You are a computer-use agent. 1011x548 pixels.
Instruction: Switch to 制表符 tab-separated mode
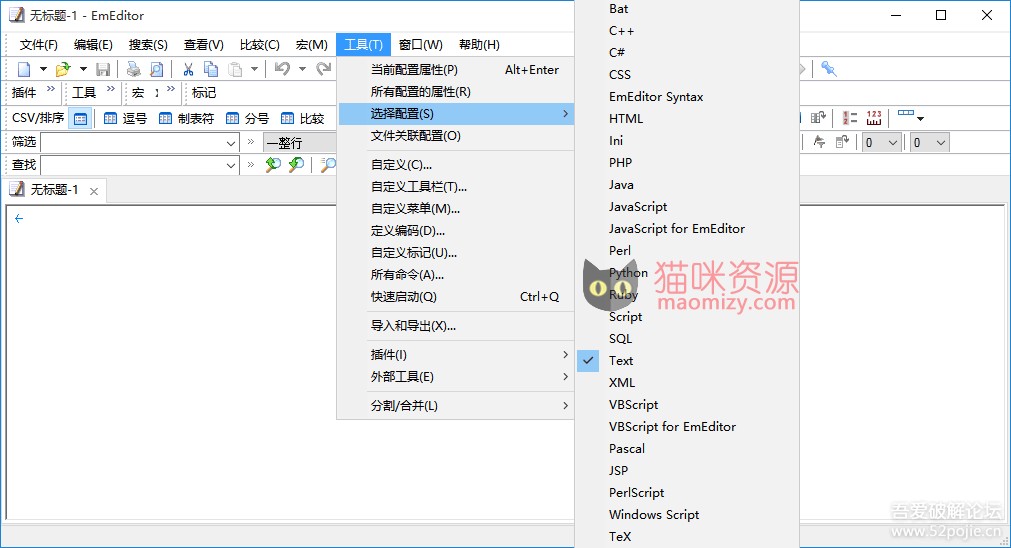[186, 119]
